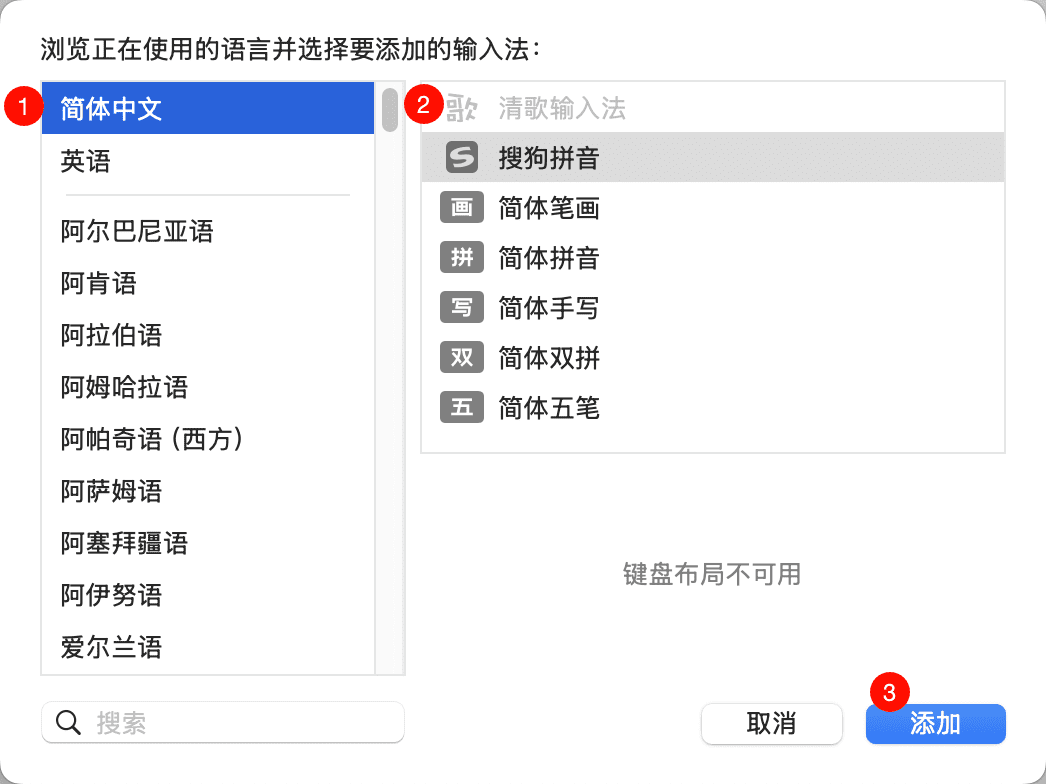Image resolution: width=1046 pixels, height=784 pixels.
Task: Click the 搜索 search field
Action: (x=240, y=723)
